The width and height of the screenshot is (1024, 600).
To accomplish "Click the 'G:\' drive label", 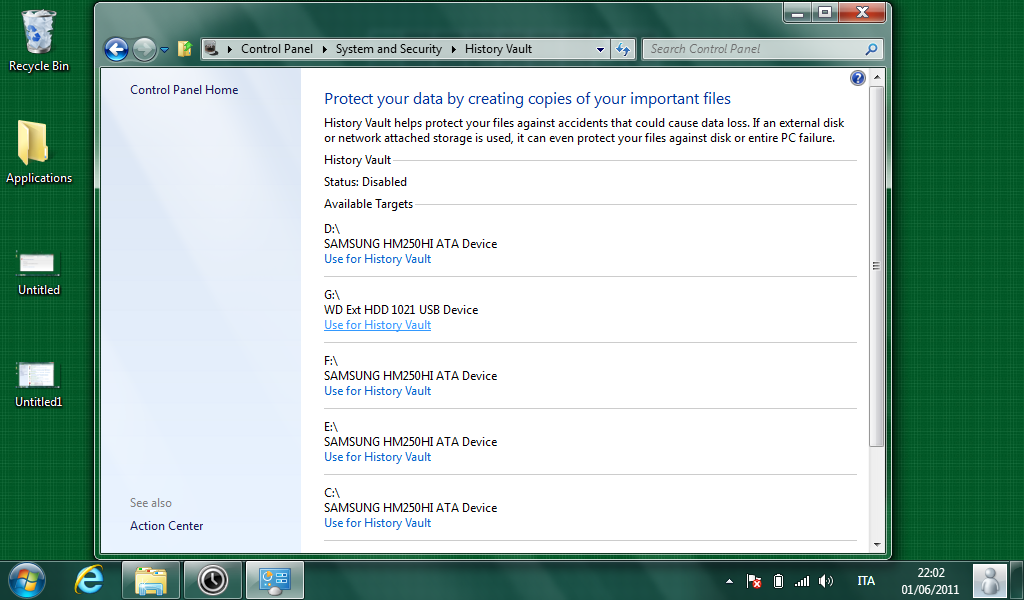I will (x=332, y=295).
